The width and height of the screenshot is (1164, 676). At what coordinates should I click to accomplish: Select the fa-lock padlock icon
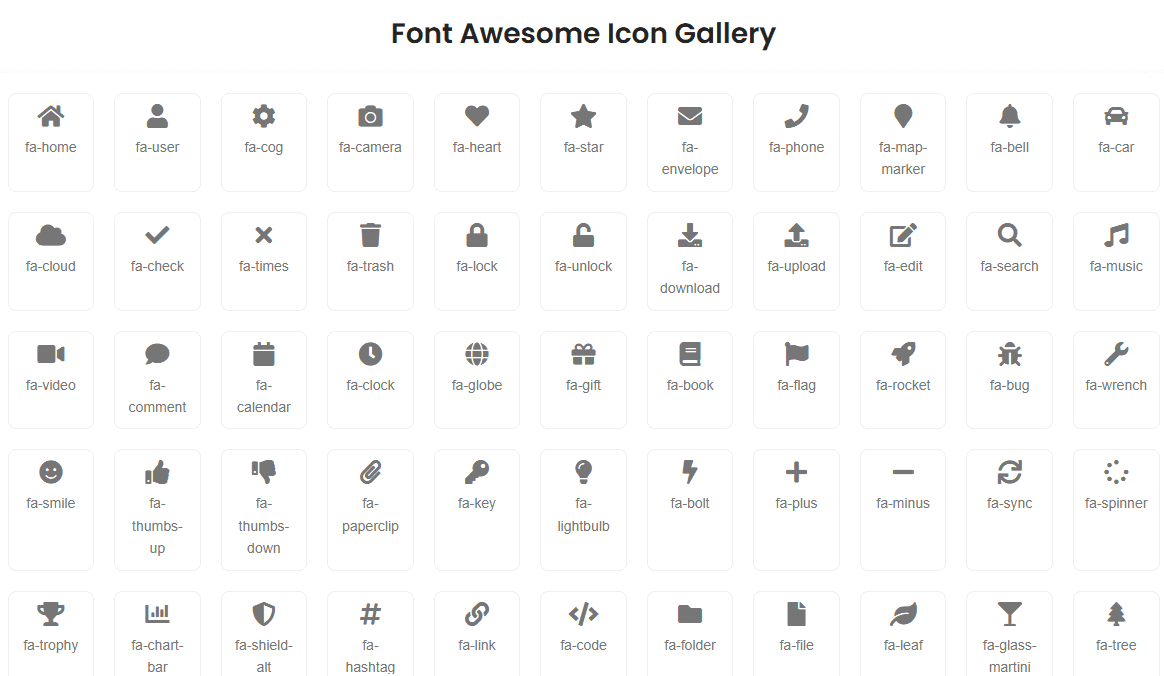coord(477,235)
